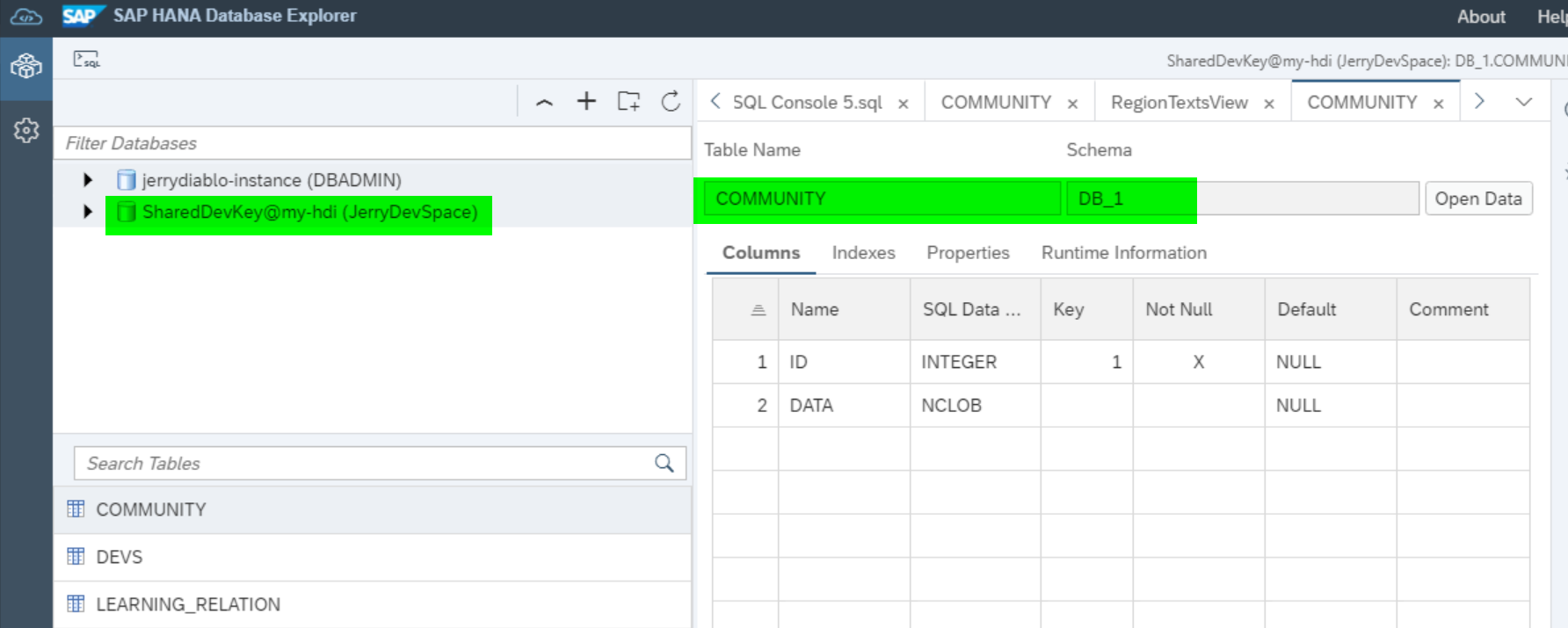The width and height of the screenshot is (1568, 628).
Task: Click the sort icon in the column header
Action: pos(759,309)
